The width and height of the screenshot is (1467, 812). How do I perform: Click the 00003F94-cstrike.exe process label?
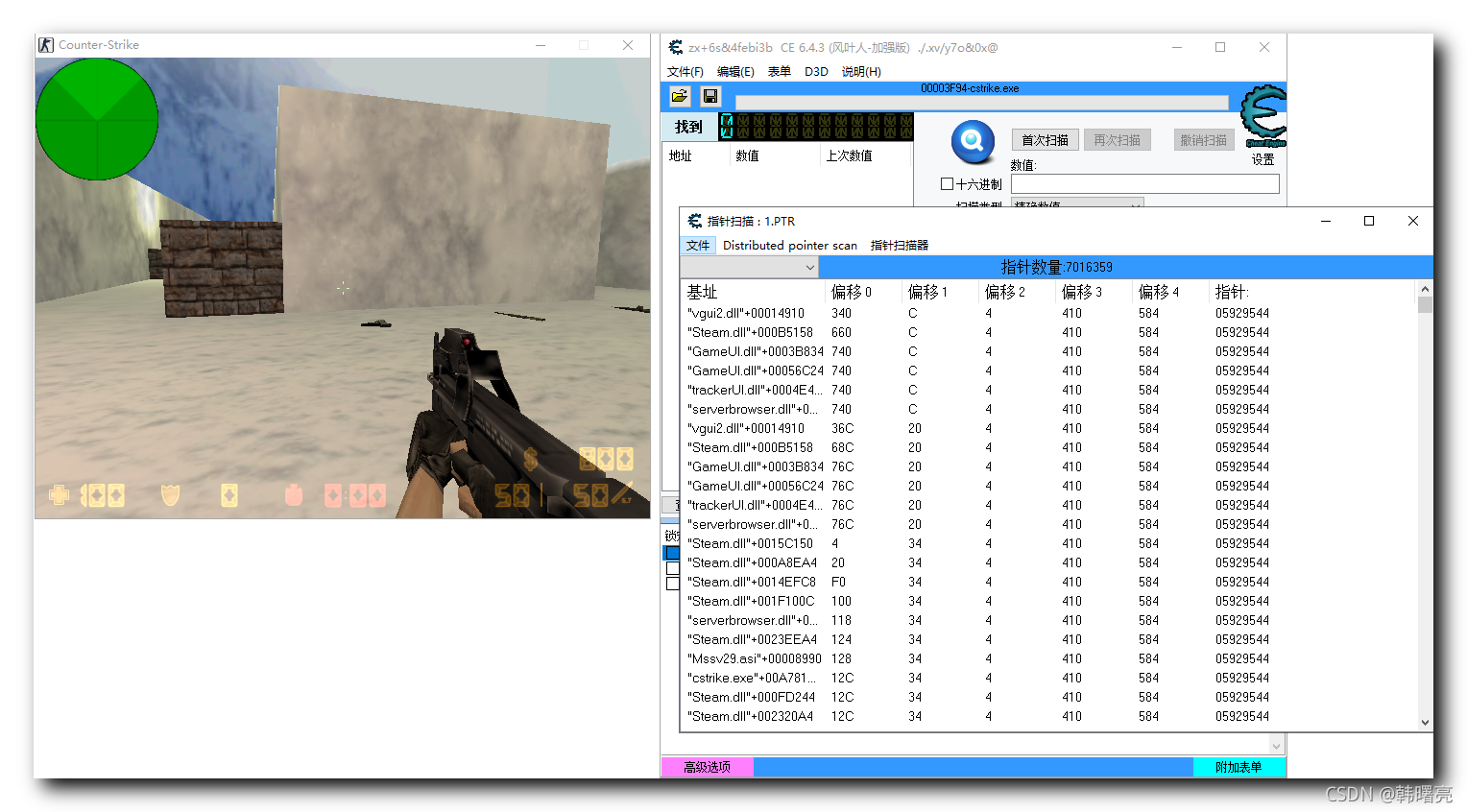[x=970, y=88]
